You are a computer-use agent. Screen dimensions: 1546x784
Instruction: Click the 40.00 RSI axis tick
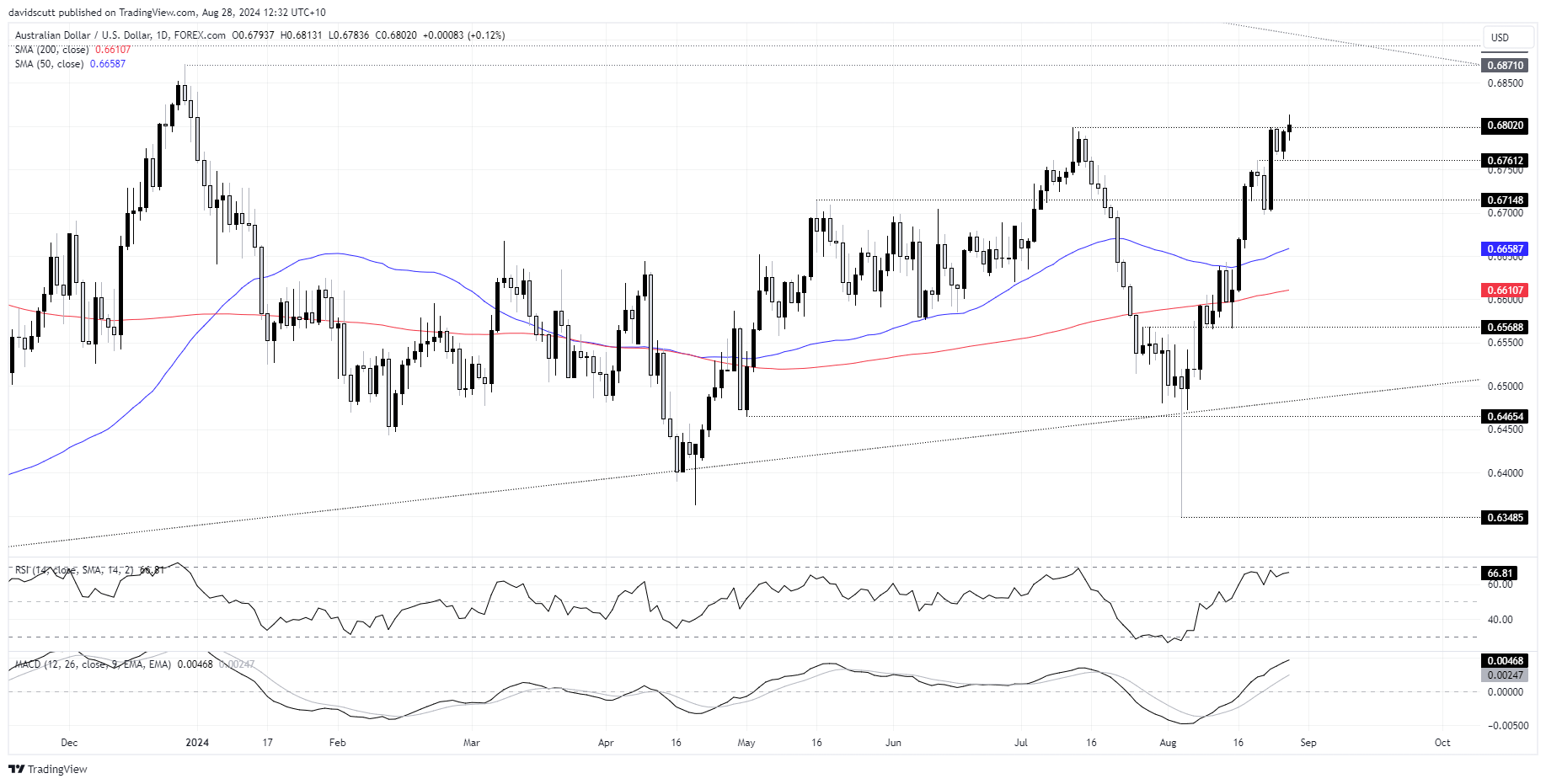pos(1500,620)
